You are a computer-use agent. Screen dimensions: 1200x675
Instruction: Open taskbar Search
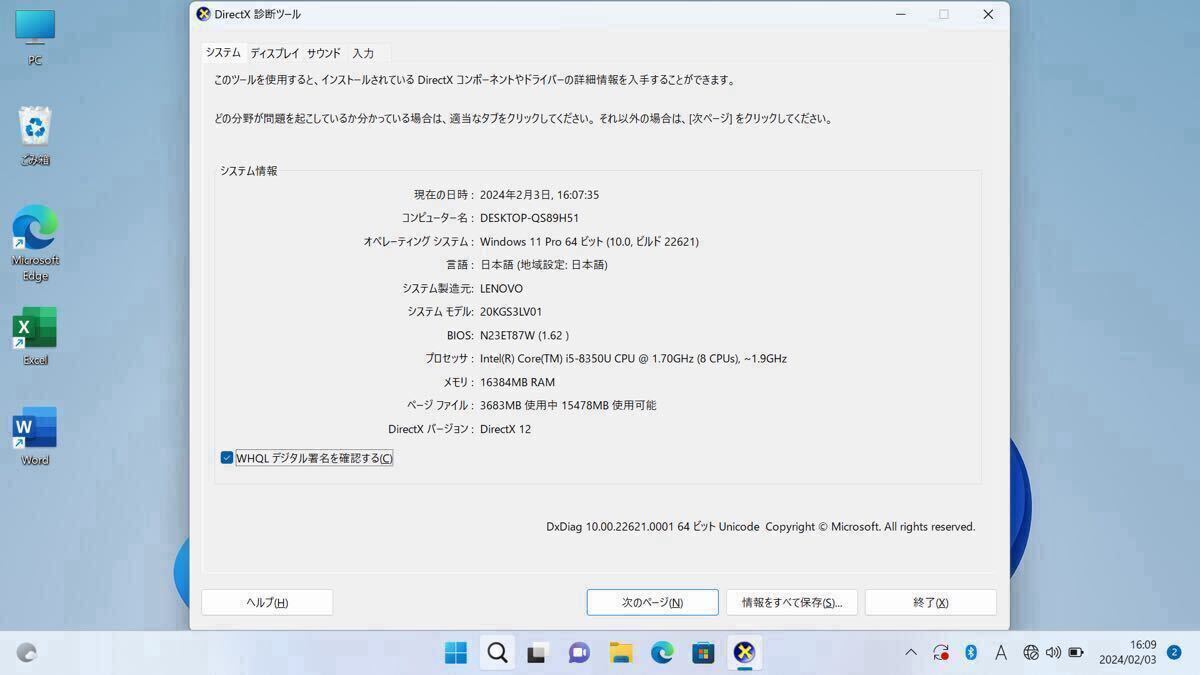coord(497,653)
